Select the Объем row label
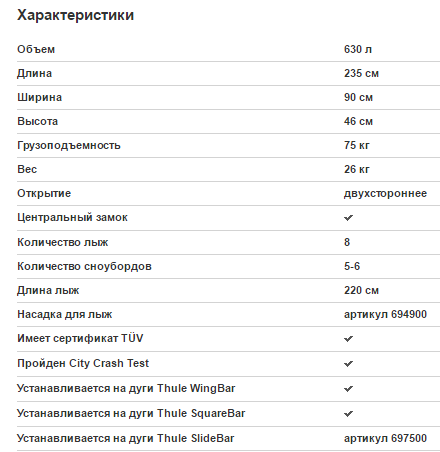 point(36,49)
